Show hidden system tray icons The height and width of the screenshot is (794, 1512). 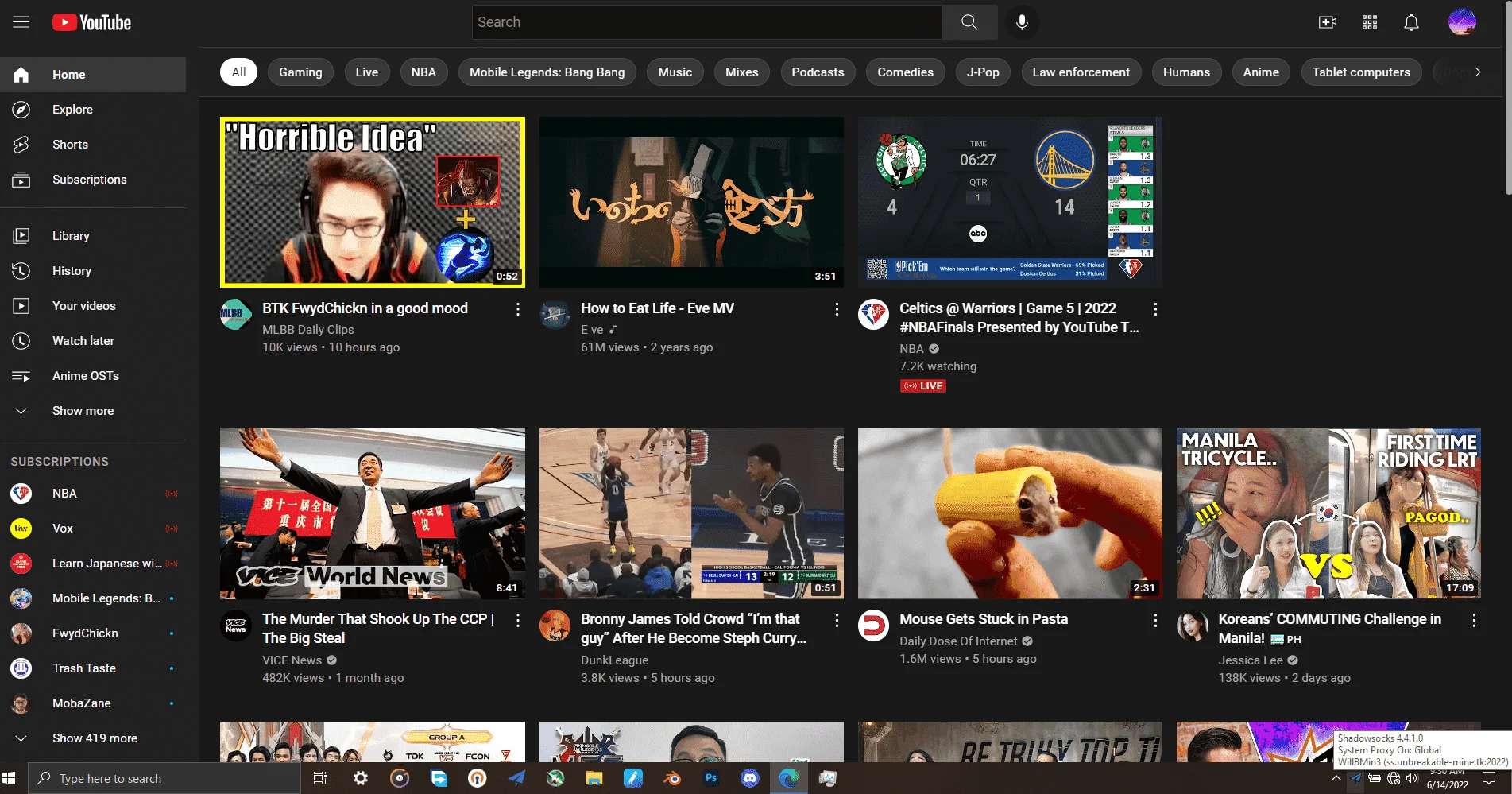click(1336, 779)
